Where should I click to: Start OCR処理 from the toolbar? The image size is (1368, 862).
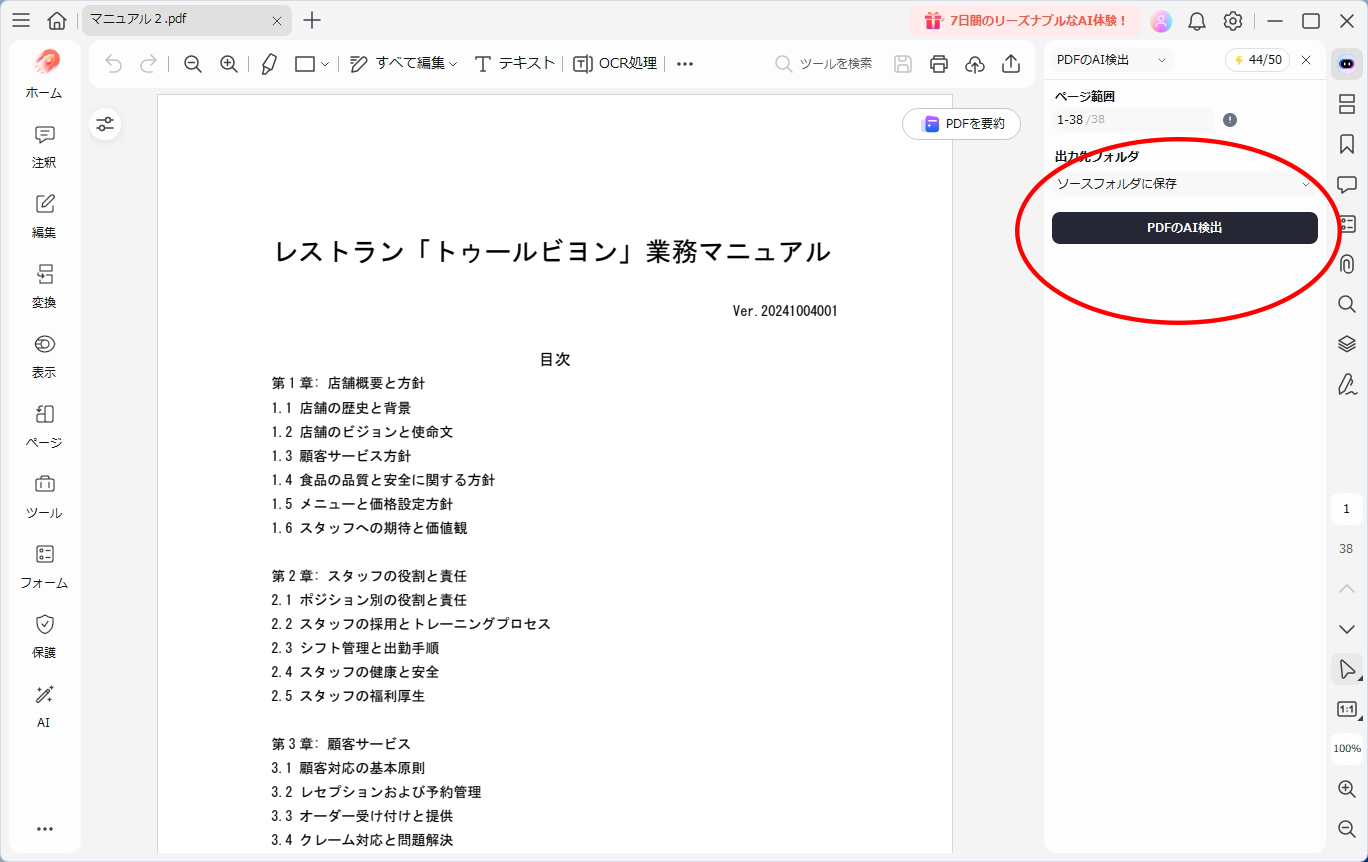615,63
